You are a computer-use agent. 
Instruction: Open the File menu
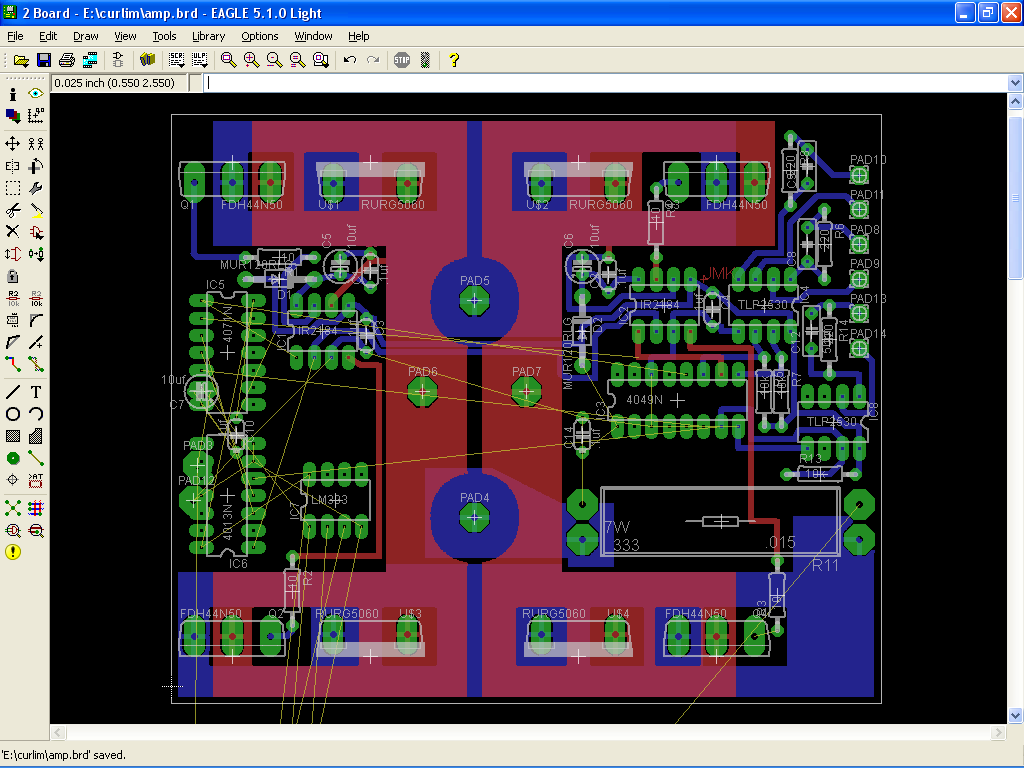click(15, 36)
